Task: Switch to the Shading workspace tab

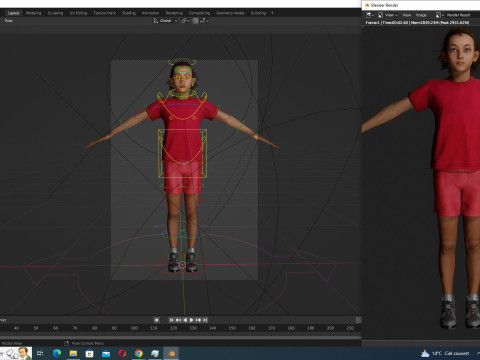Action: point(129,13)
